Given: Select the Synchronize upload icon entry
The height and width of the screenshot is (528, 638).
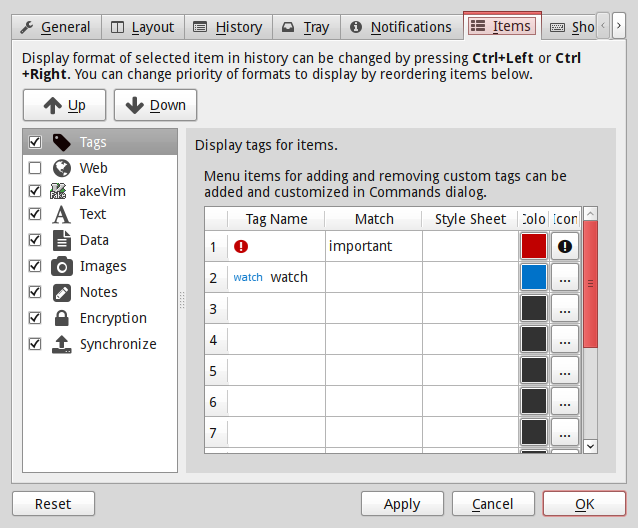Looking at the screenshot, I should [x=62, y=344].
